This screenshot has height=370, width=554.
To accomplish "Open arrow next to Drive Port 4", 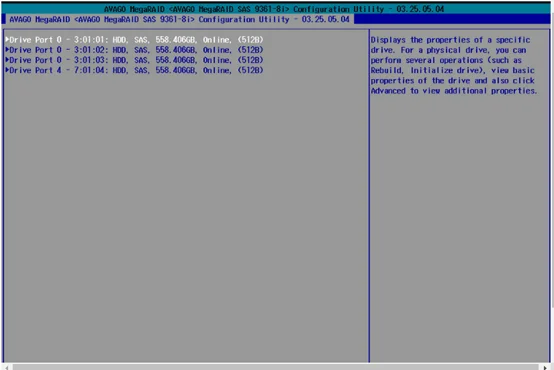I will coord(7,70).
